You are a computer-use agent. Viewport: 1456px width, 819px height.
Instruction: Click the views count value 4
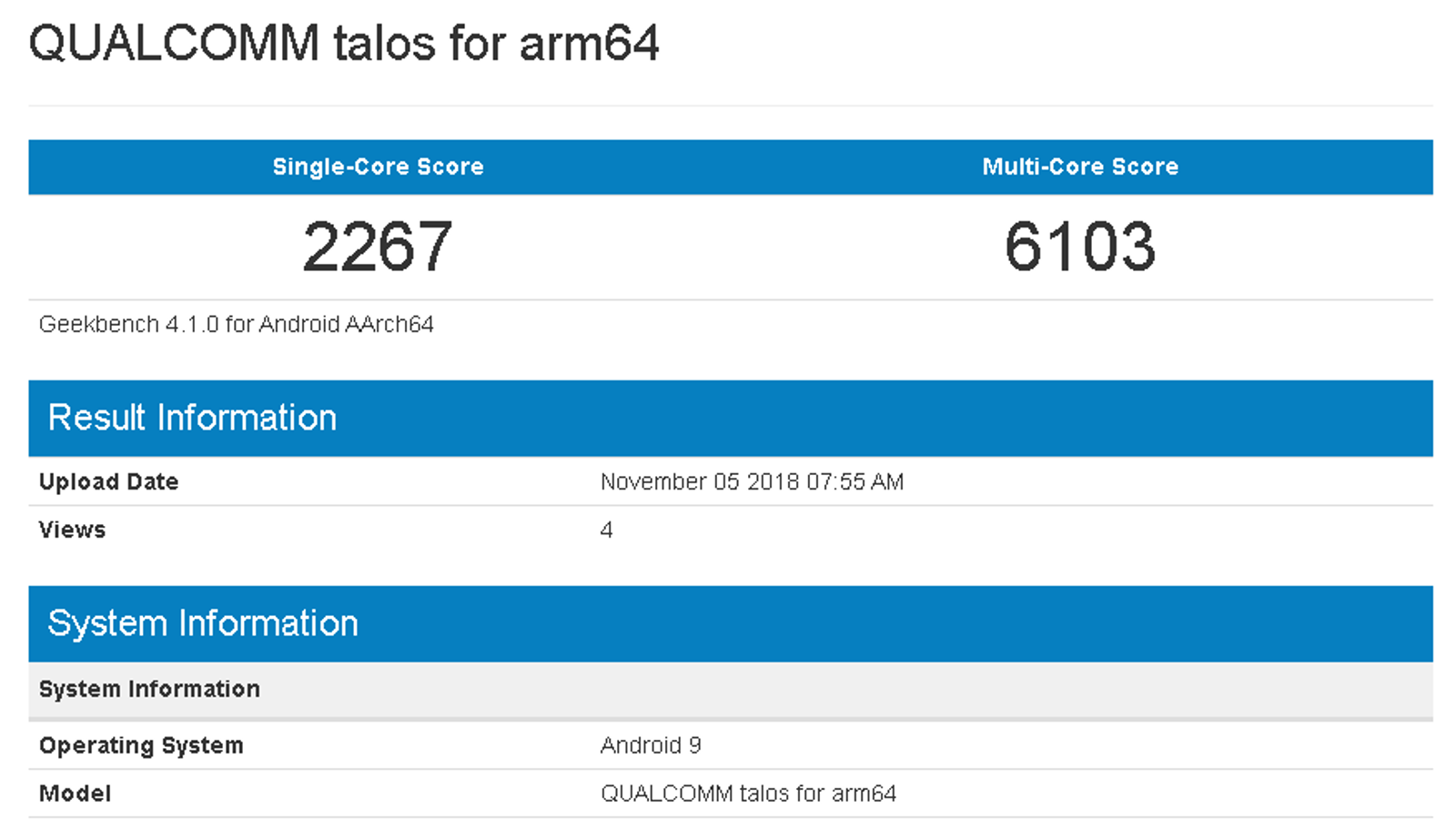point(606,530)
